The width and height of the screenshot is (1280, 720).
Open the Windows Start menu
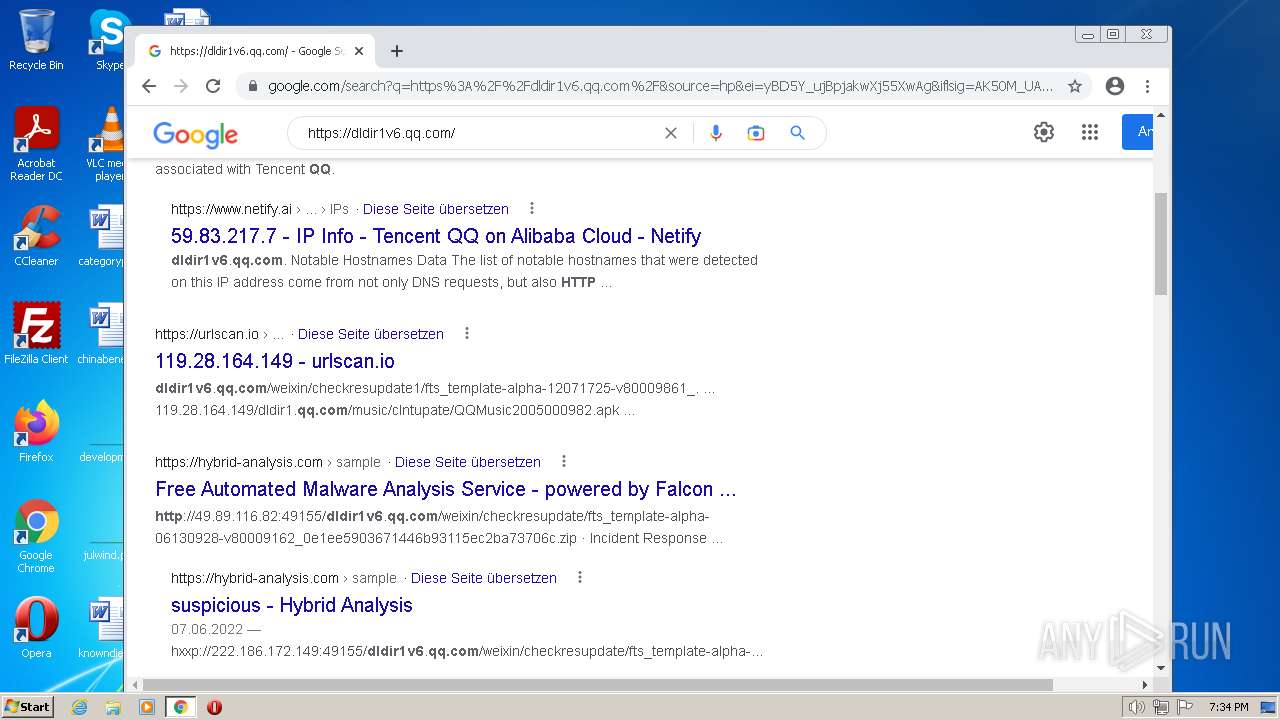[x=27, y=707]
